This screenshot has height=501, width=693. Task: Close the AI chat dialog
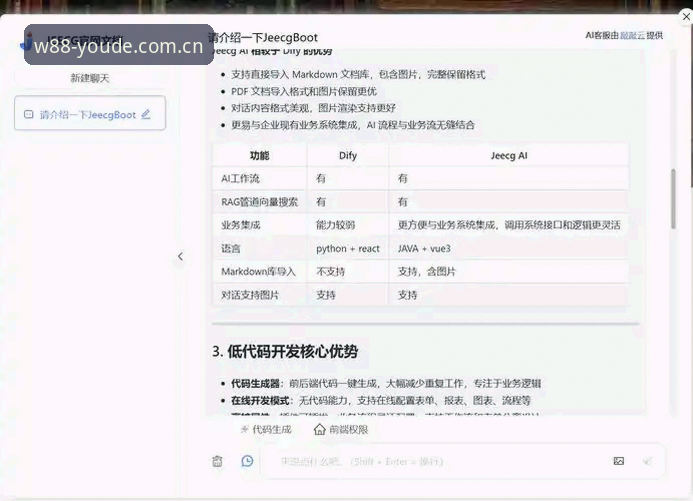[686, 17]
